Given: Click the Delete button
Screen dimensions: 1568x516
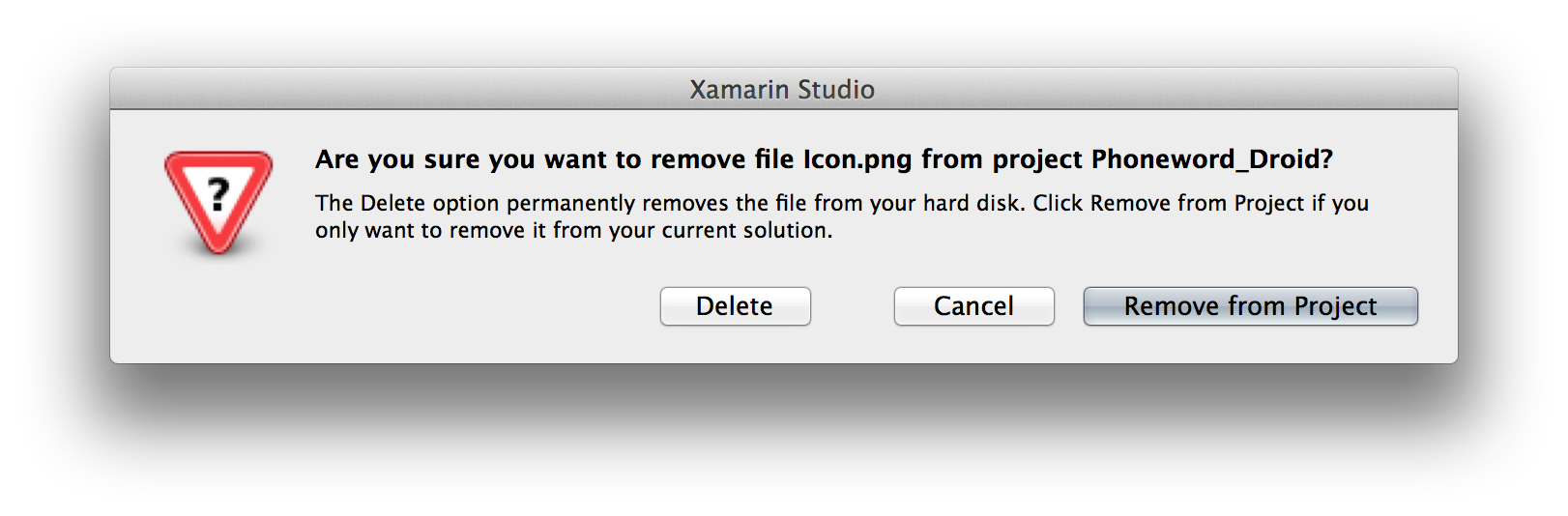Looking at the screenshot, I should click(x=735, y=306).
